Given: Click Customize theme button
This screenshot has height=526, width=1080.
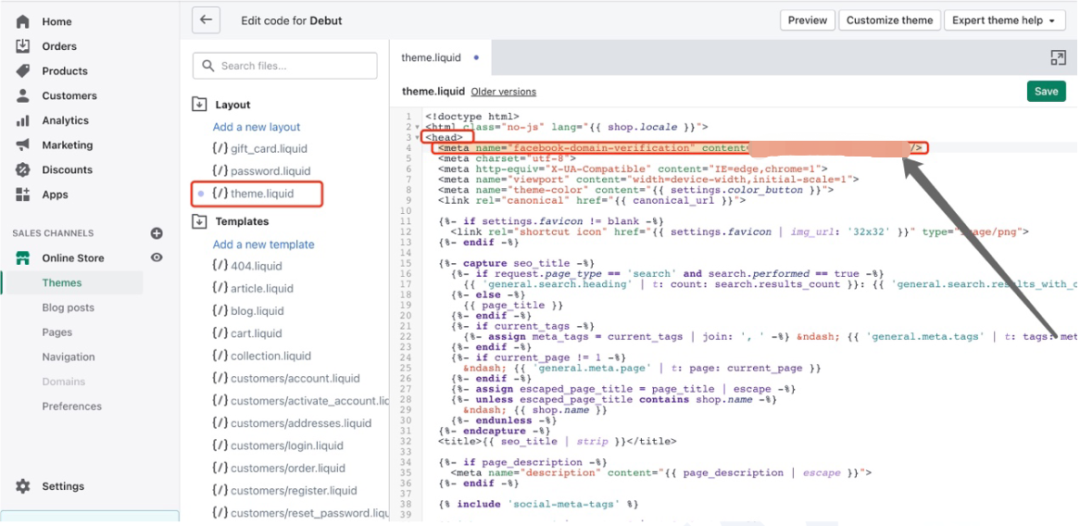Looking at the screenshot, I should (x=889, y=21).
